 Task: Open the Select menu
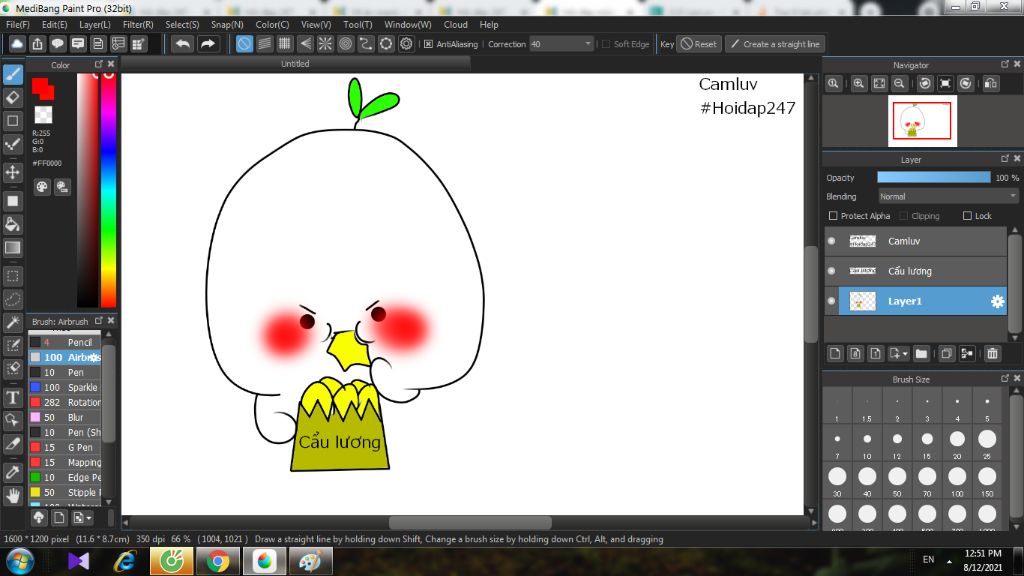(182, 25)
